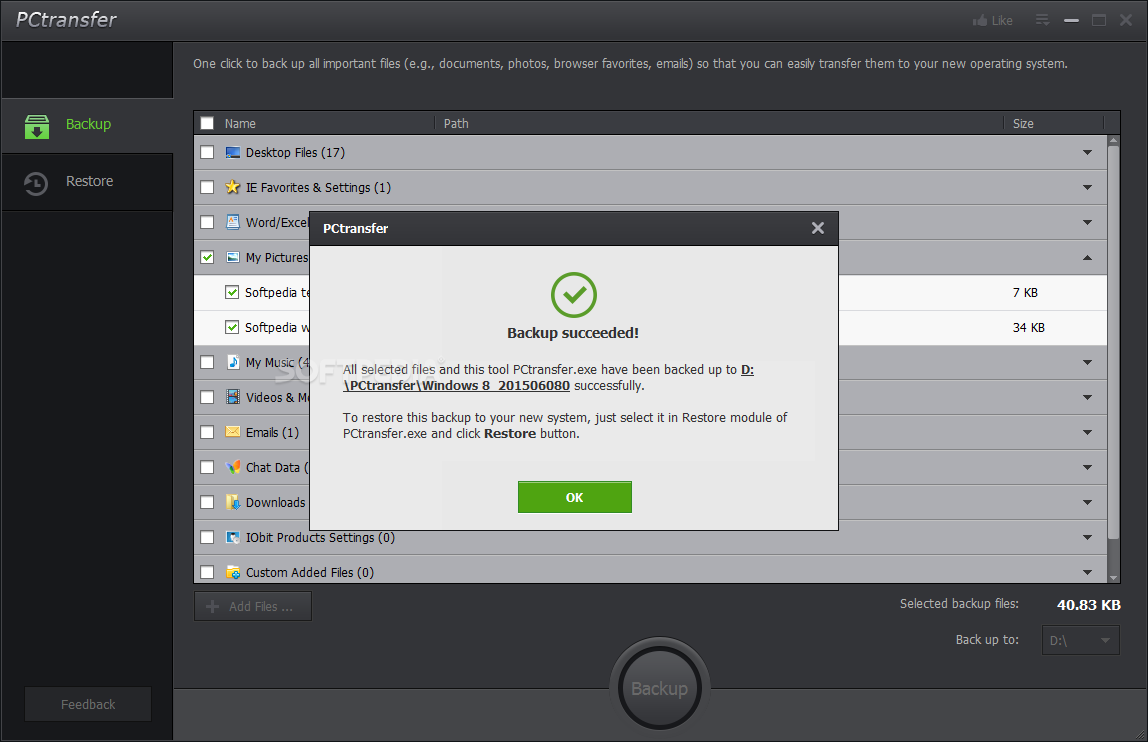The image size is (1148, 742).
Task: Uncheck the My Pictures checkbox
Action: click(207, 257)
